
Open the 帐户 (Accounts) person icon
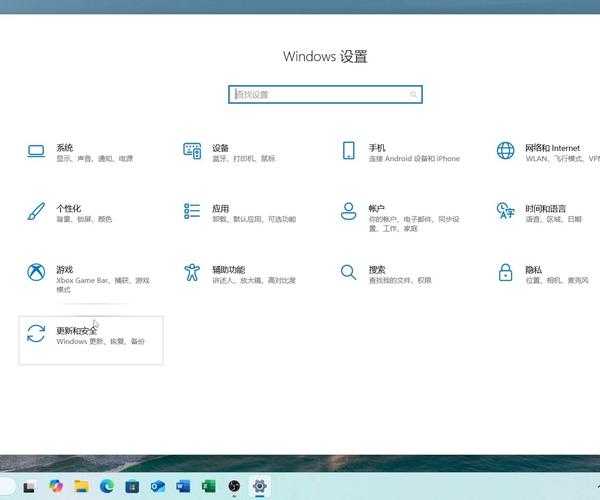point(348,211)
